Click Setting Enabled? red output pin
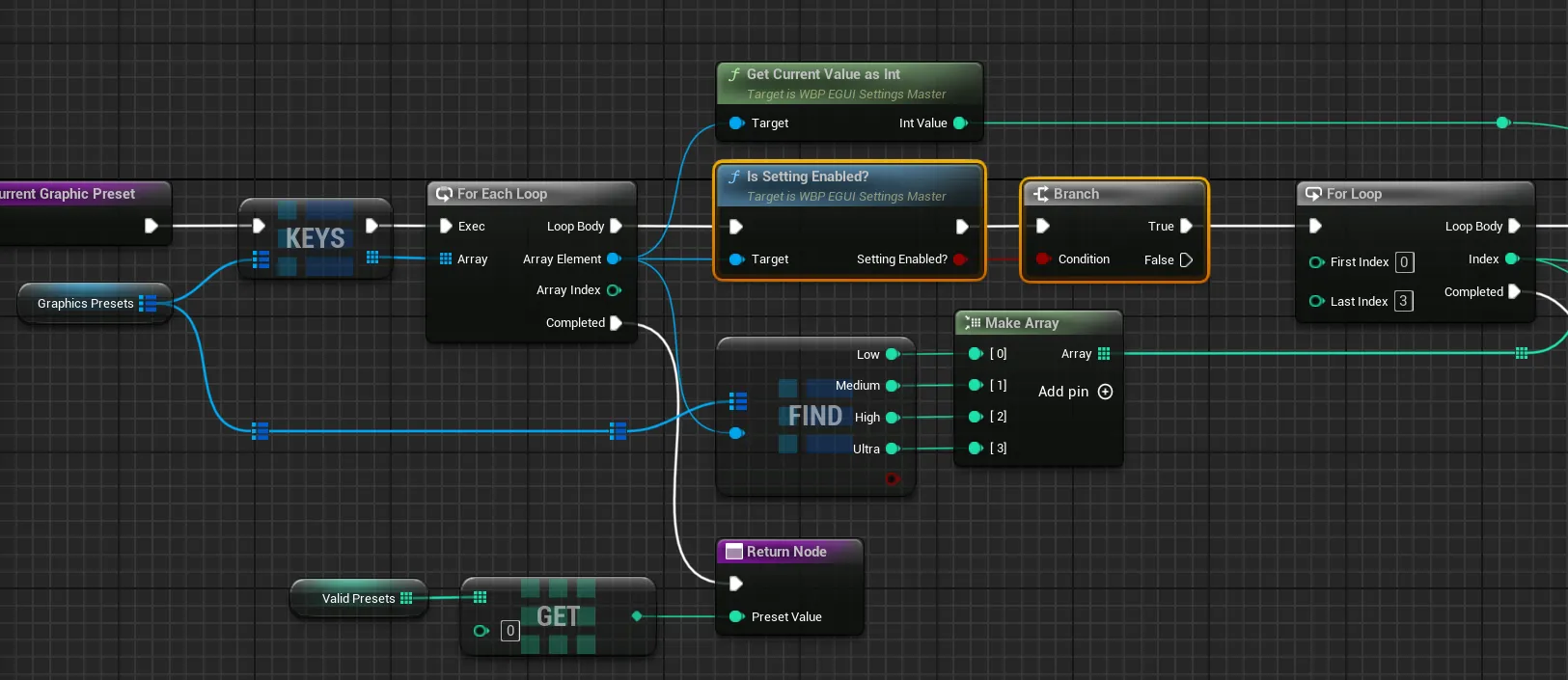1568x680 pixels. click(x=960, y=259)
